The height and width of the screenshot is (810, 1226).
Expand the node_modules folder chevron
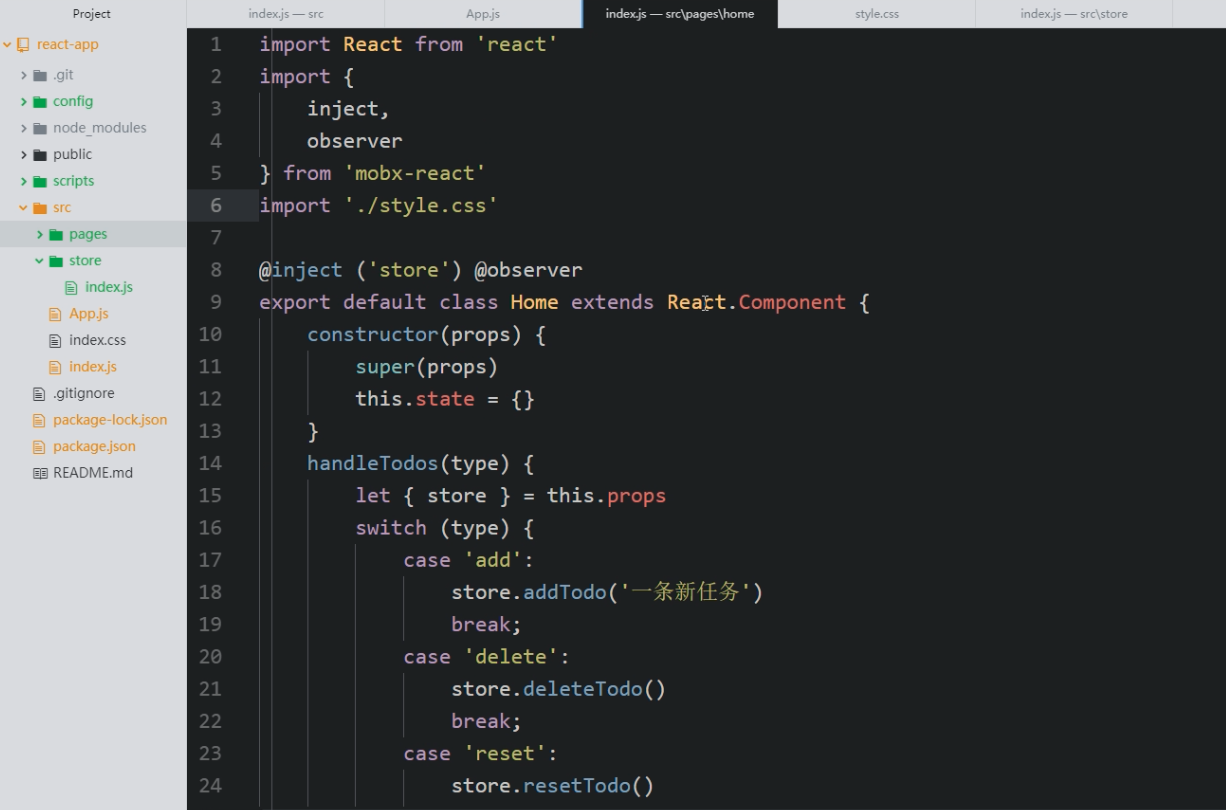(24, 128)
